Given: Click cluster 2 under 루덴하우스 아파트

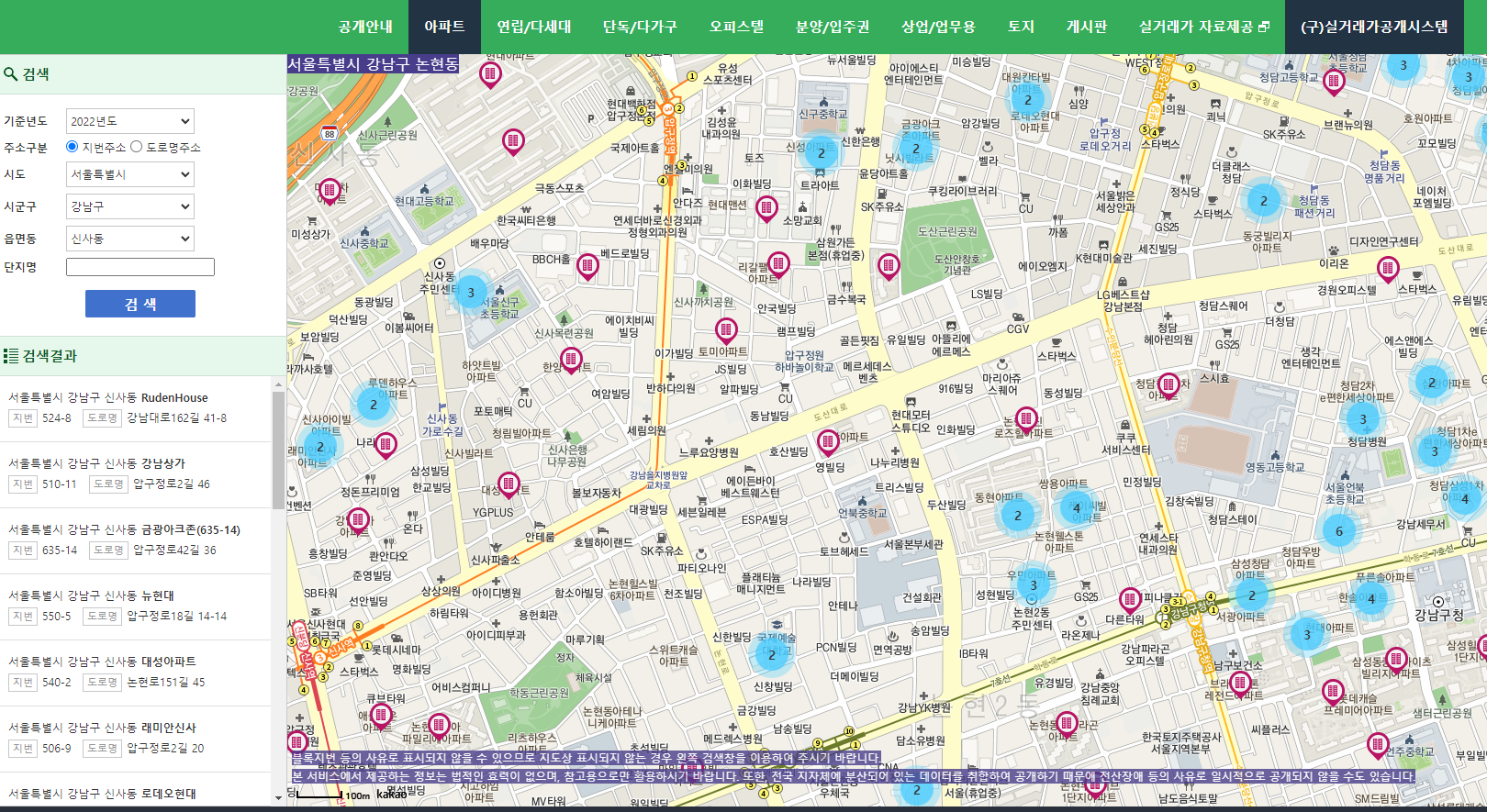Looking at the screenshot, I should (374, 404).
